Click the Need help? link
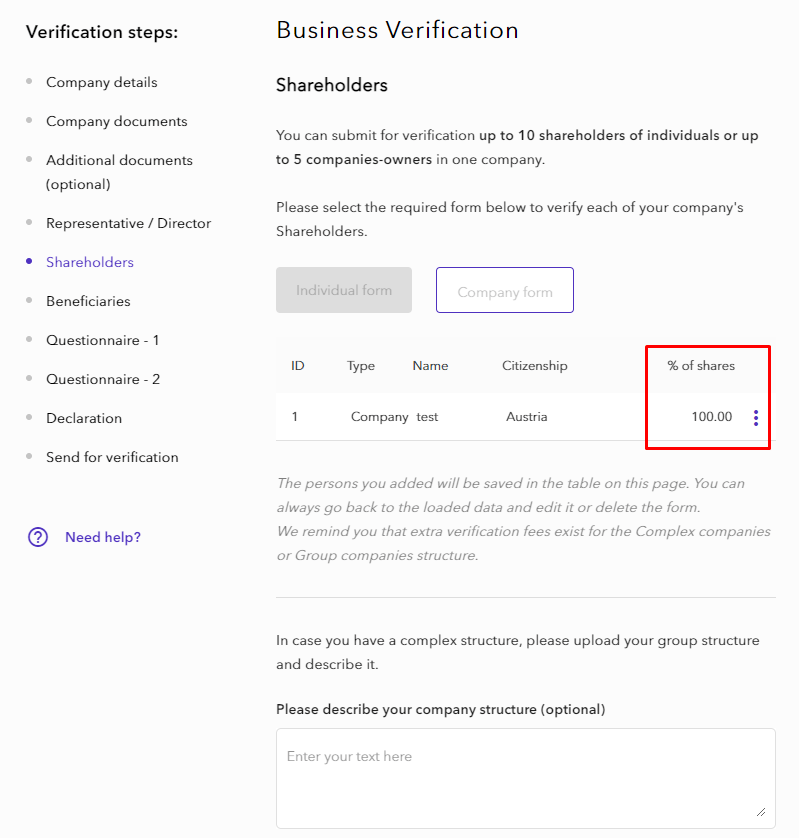This screenshot has height=838, width=799. 103,537
